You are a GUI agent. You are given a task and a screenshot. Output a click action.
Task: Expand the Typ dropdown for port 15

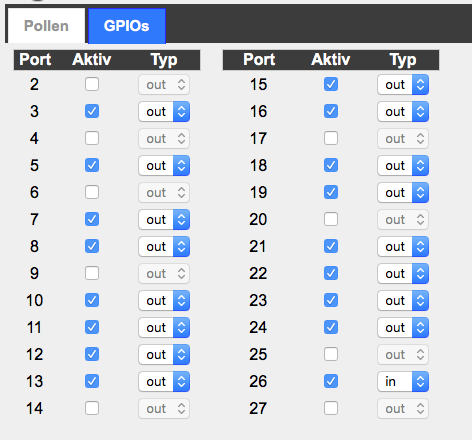pos(403,84)
